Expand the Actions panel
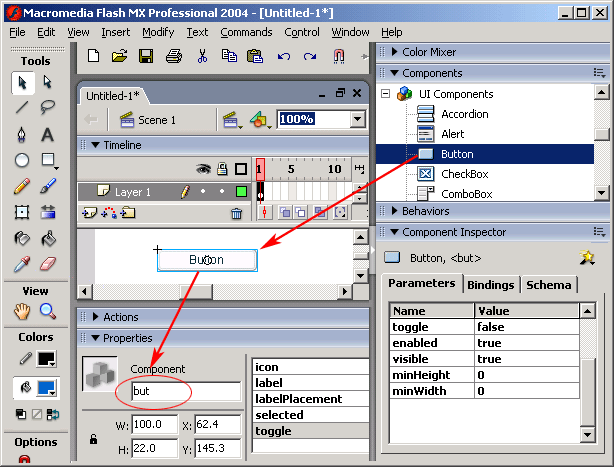 [x=95, y=317]
